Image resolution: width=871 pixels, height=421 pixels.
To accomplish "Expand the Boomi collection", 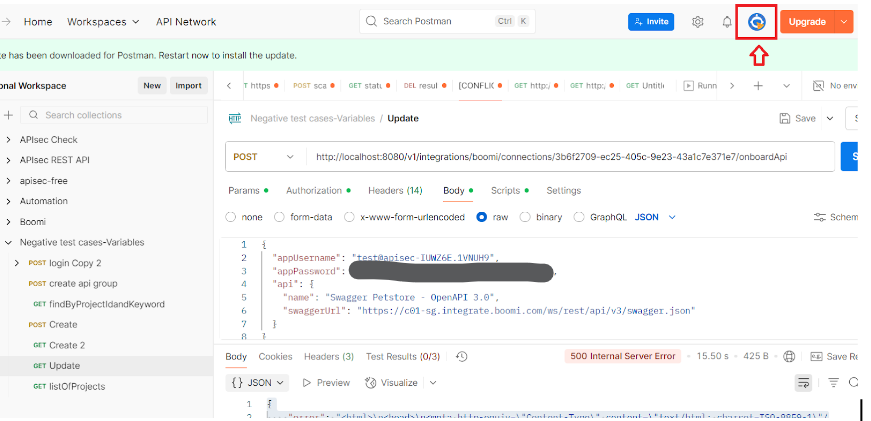I will [x=9, y=221].
